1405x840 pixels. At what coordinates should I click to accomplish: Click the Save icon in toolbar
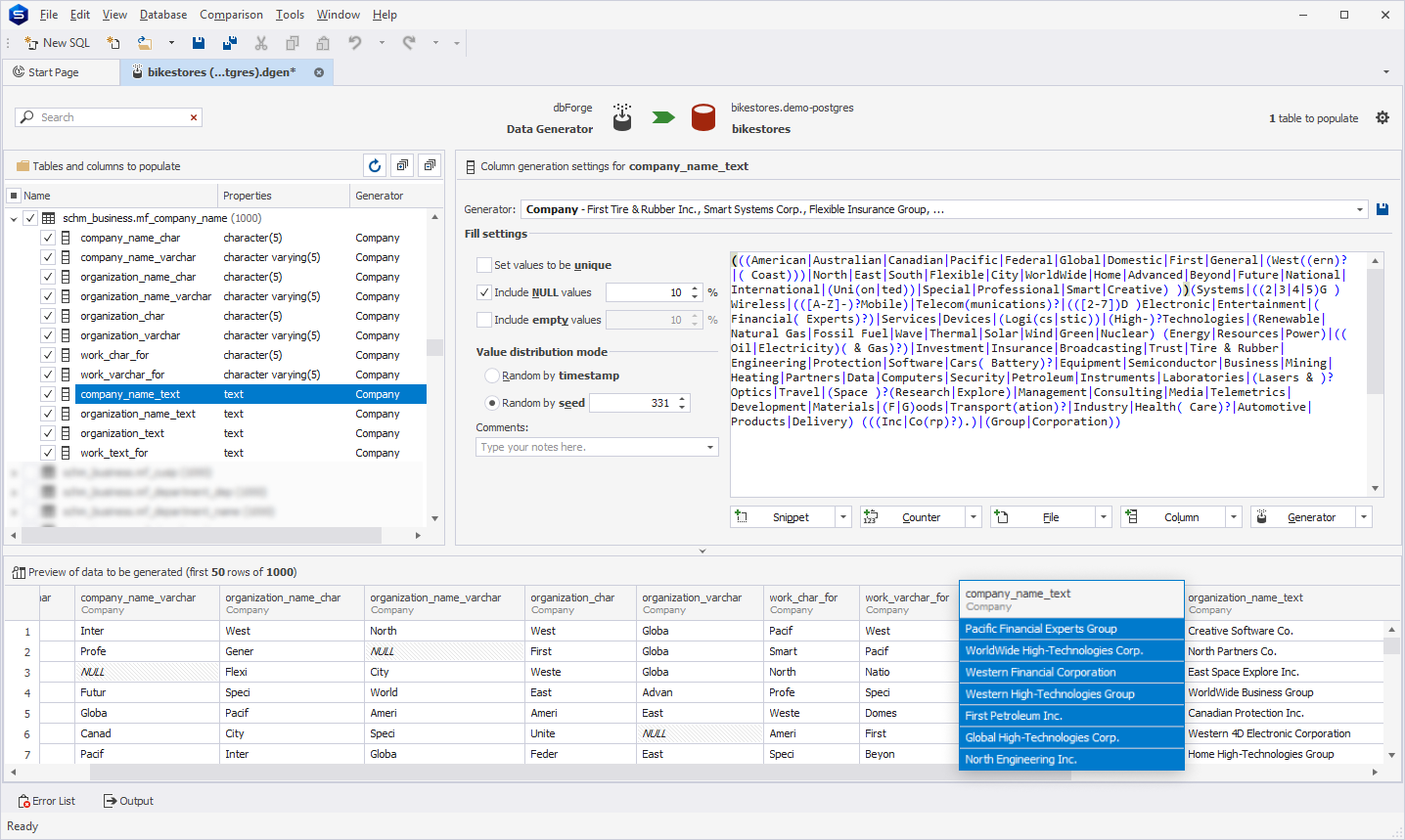(199, 43)
